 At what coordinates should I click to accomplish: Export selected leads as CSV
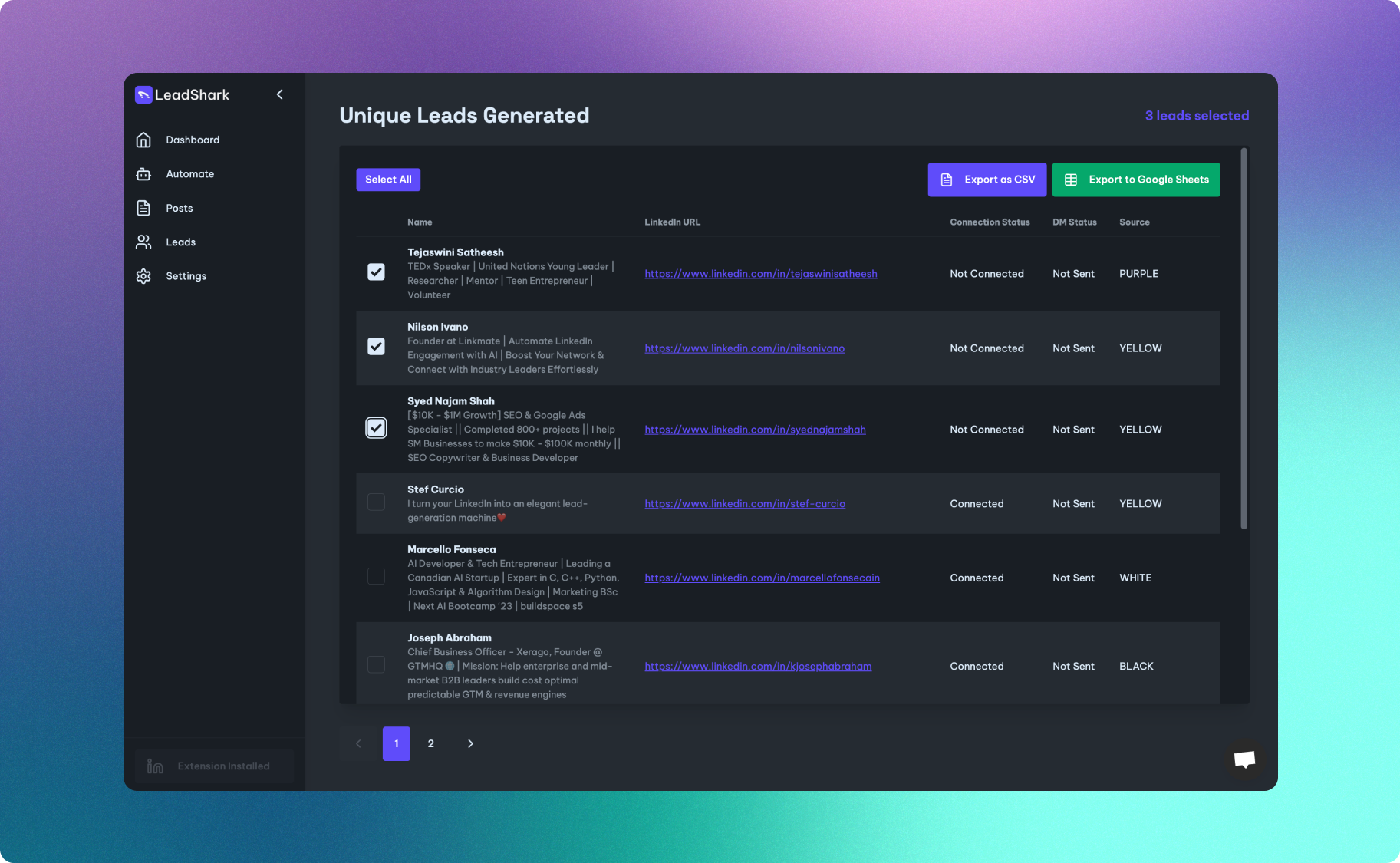coord(987,180)
